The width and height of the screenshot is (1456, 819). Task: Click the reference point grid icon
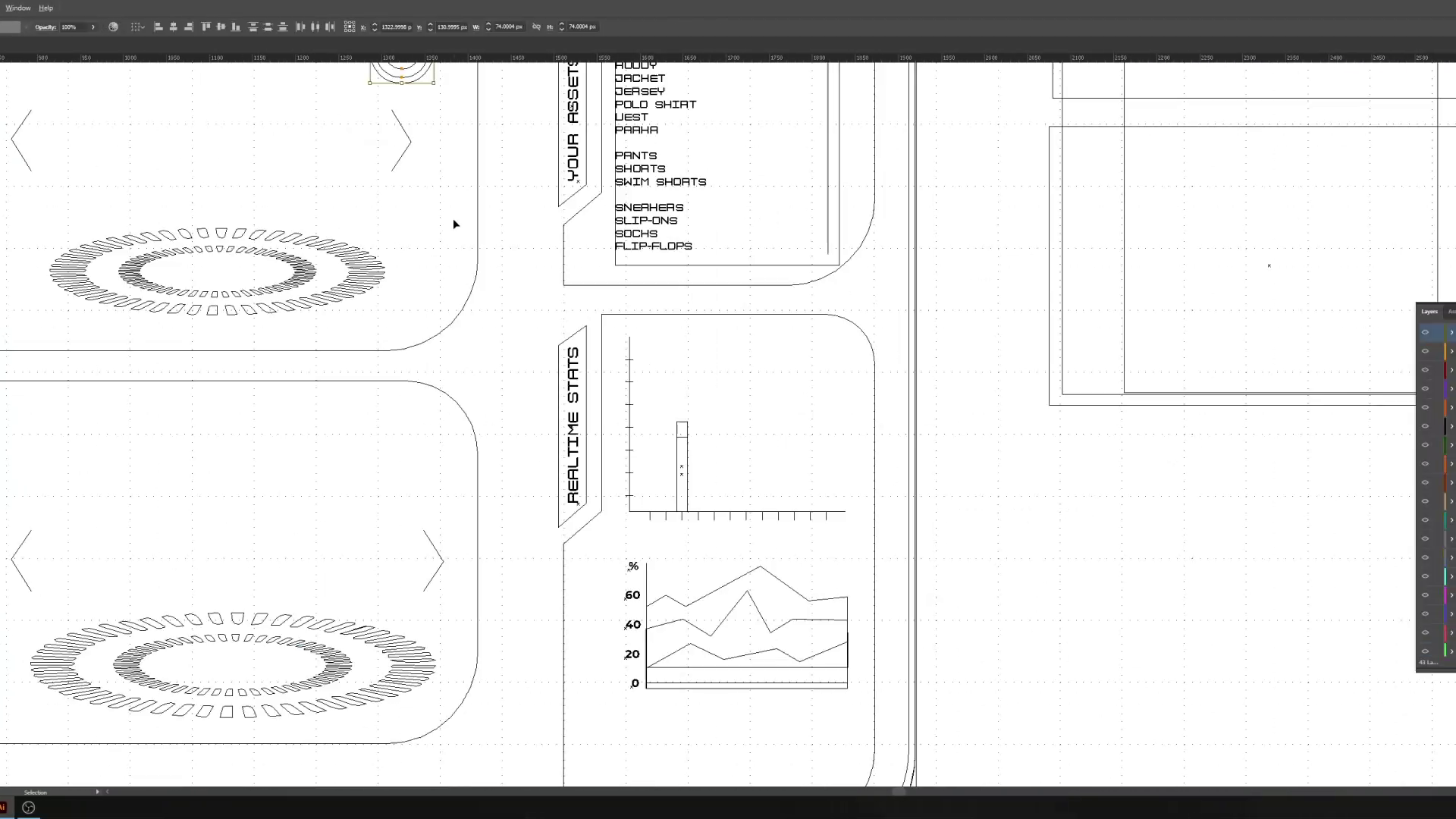pyautogui.click(x=349, y=27)
